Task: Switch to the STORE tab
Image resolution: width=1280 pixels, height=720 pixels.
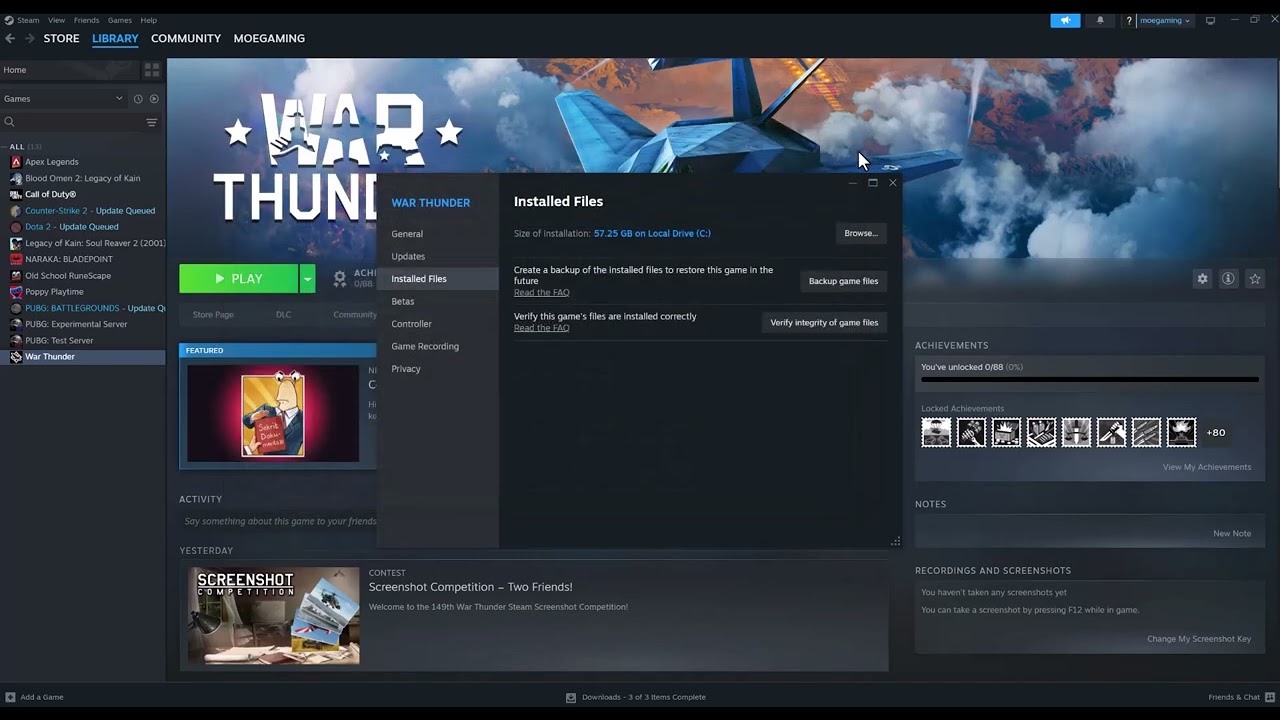Action: pyautogui.click(x=61, y=38)
